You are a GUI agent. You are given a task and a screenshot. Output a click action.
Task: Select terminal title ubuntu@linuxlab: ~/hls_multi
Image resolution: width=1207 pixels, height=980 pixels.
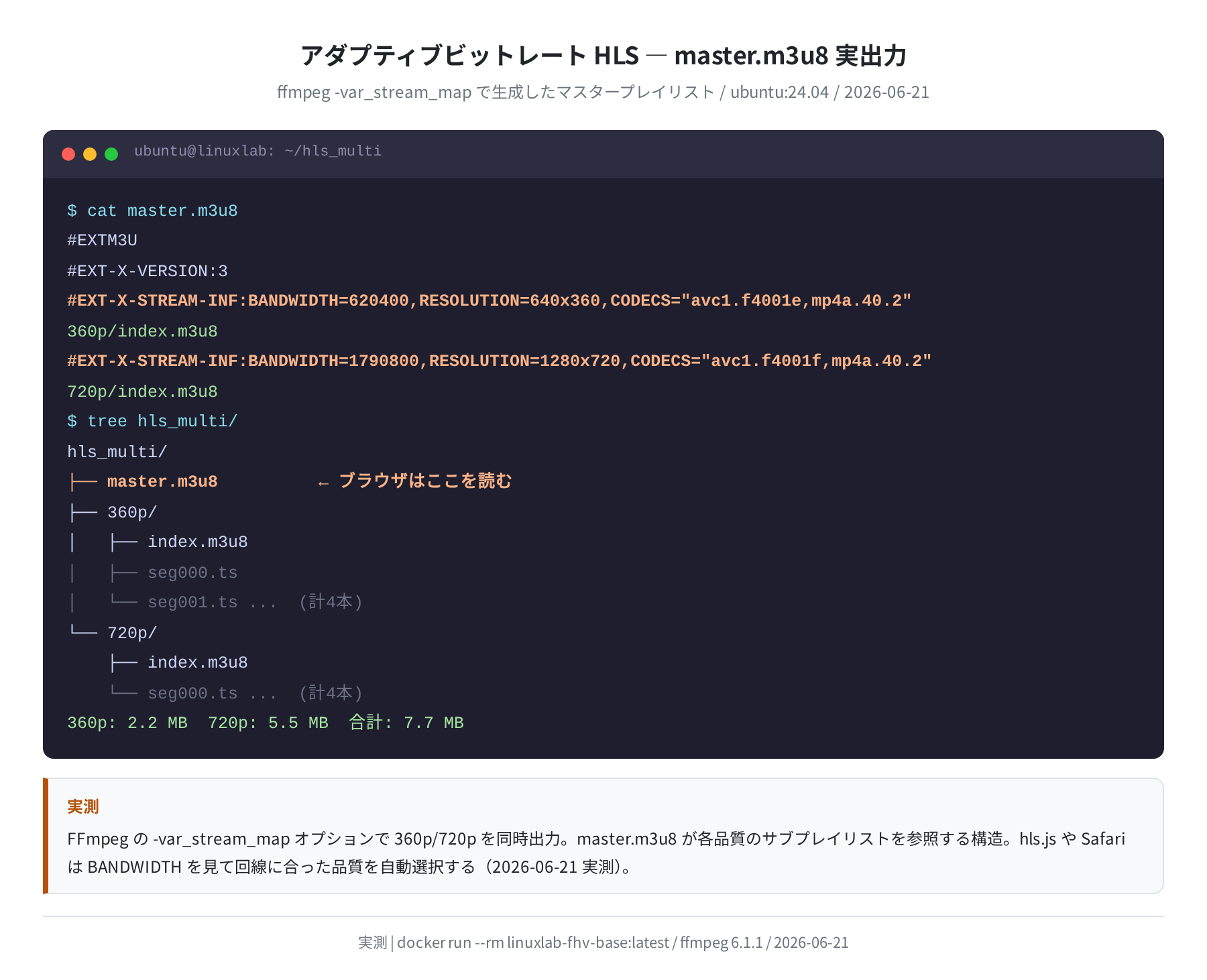coord(257,151)
